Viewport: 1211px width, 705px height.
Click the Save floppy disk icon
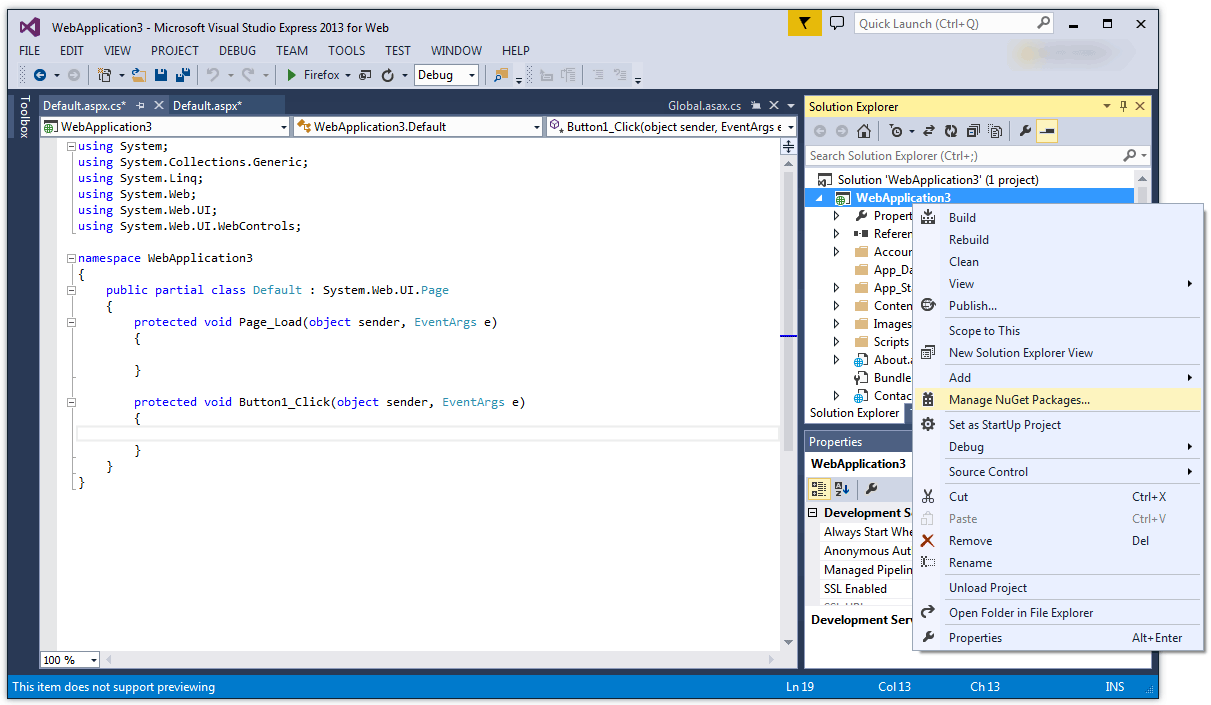coord(161,75)
